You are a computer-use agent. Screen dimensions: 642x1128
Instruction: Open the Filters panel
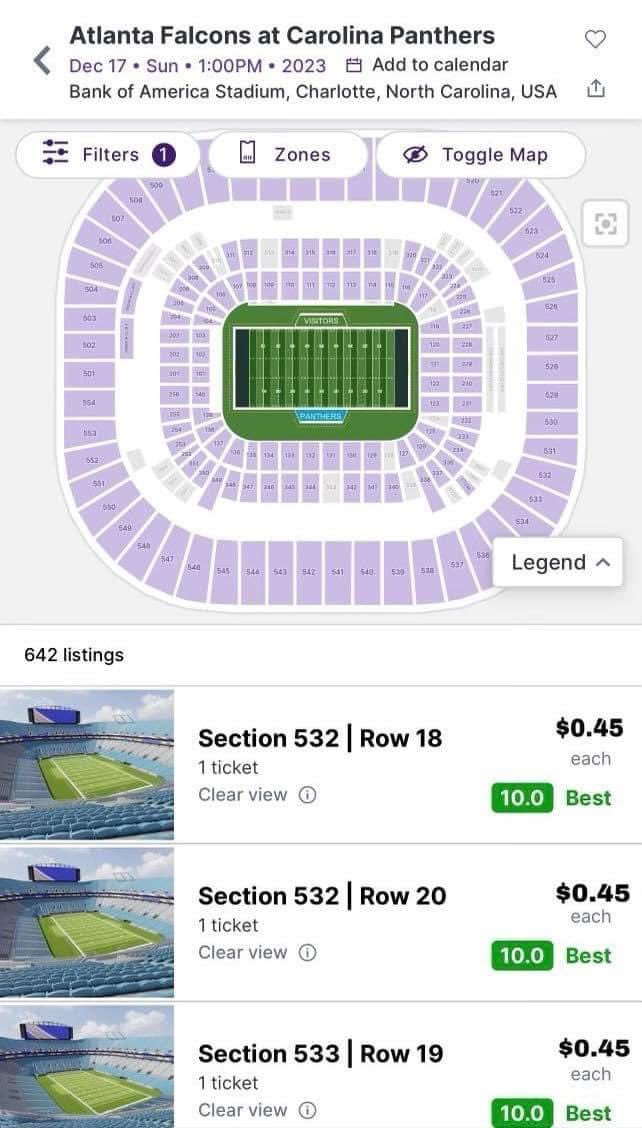(108, 155)
